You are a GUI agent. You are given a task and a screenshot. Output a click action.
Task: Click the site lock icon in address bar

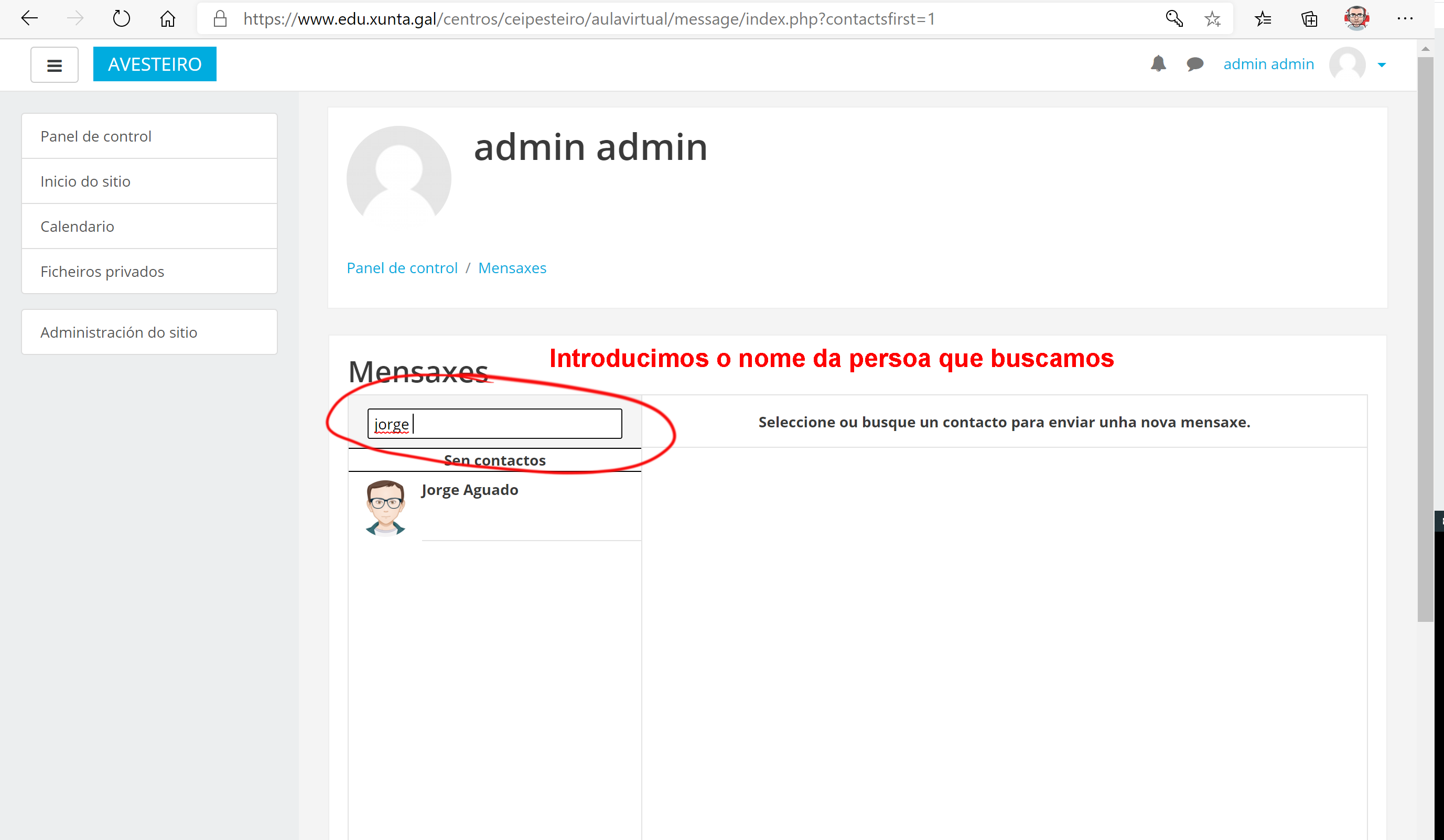coord(220,19)
